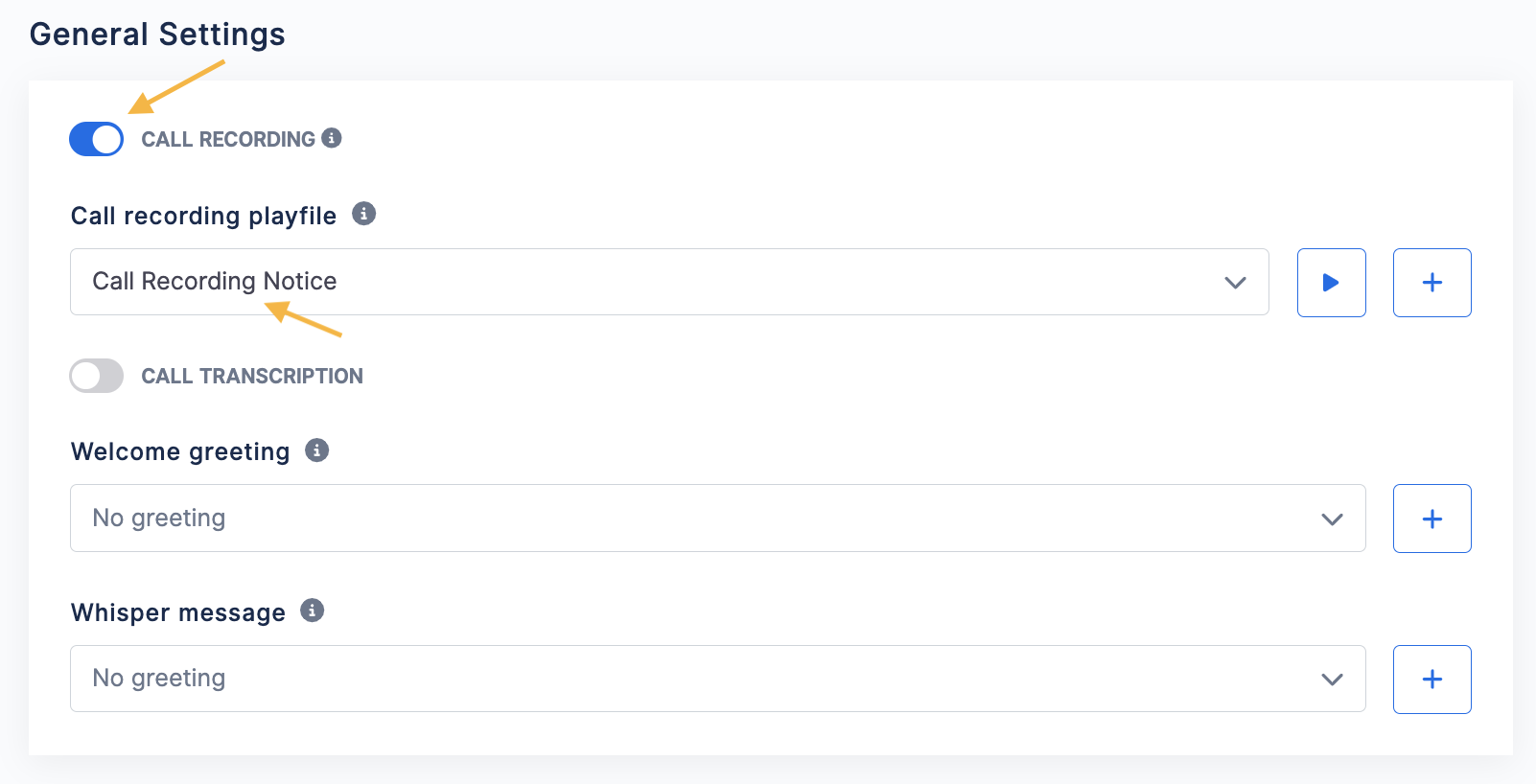
Task: Click the chevron in Whisper message selector
Action: [1332, 680]
